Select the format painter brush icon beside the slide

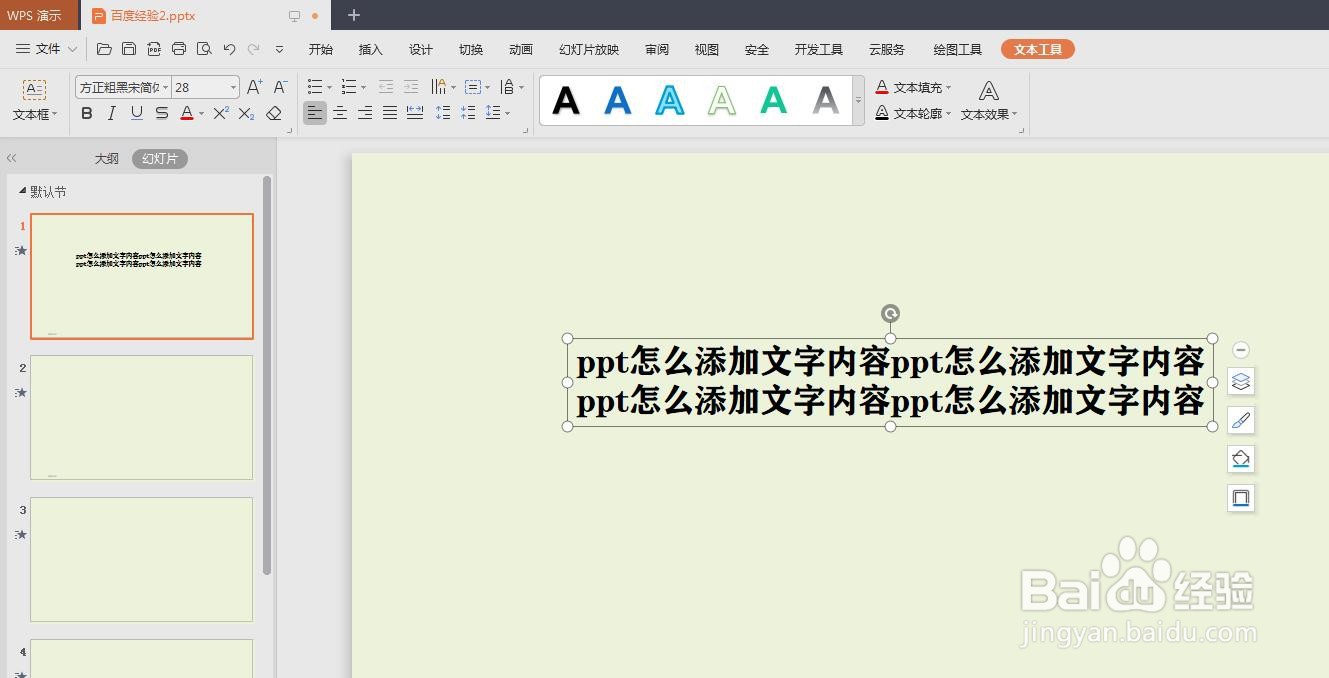click(x=1240, y=419)
